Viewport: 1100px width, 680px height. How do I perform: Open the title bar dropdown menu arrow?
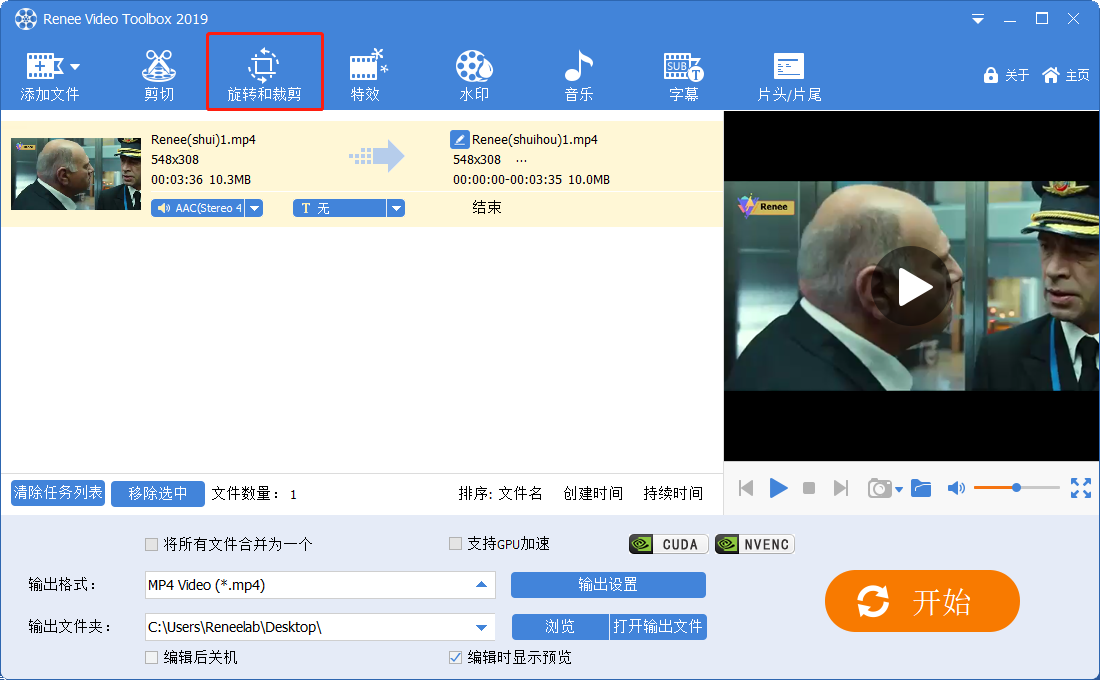click(x=977, y=19)
